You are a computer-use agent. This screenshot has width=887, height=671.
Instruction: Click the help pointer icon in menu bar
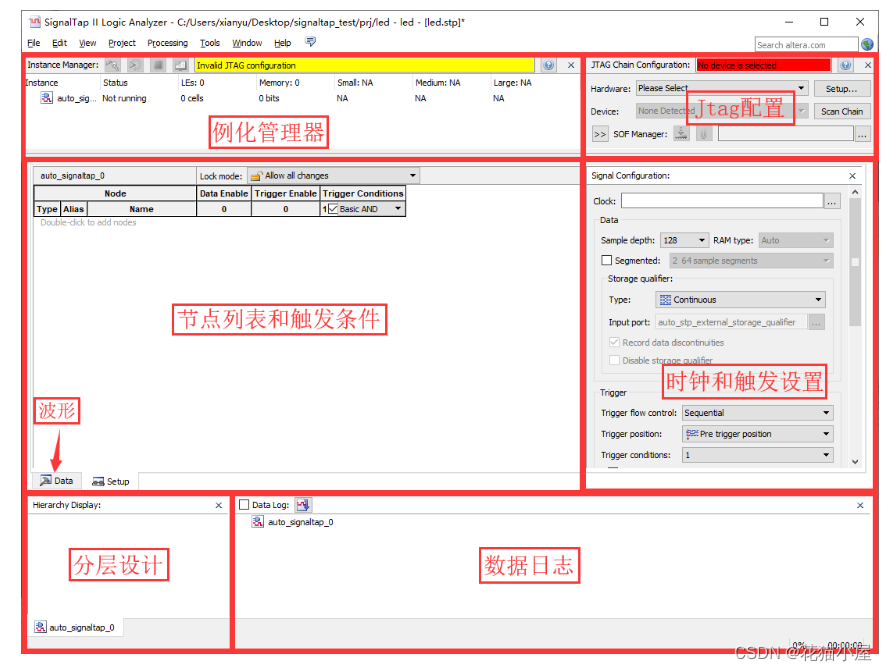click(x=310, y=42)
